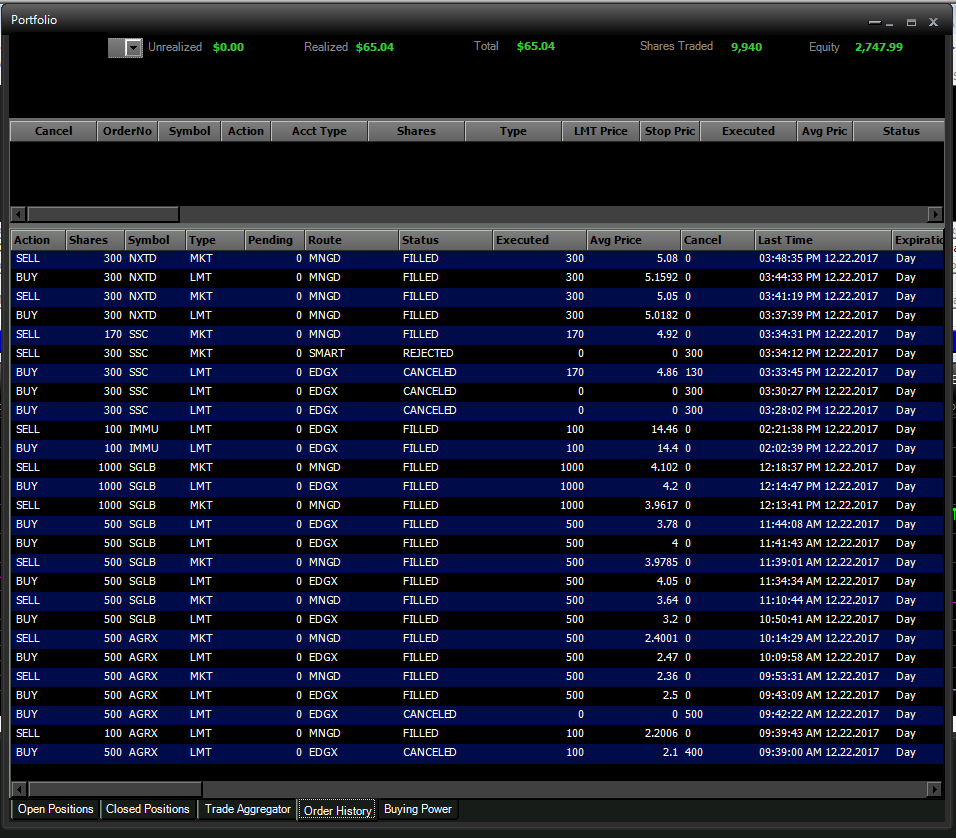Select the REJECTED SSC order row
Image resolution: width=956 pixels, height=838 pixels.
(477, 354)
